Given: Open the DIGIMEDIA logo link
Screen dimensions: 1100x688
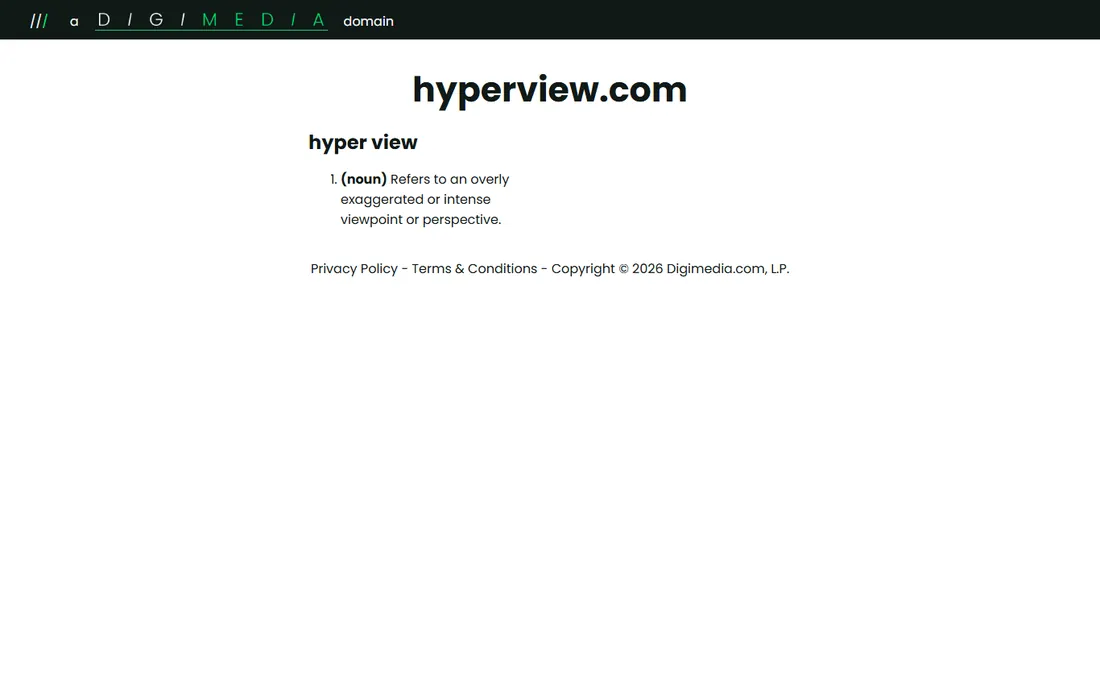Looking at the screenshot, I should tap(211, 20).
